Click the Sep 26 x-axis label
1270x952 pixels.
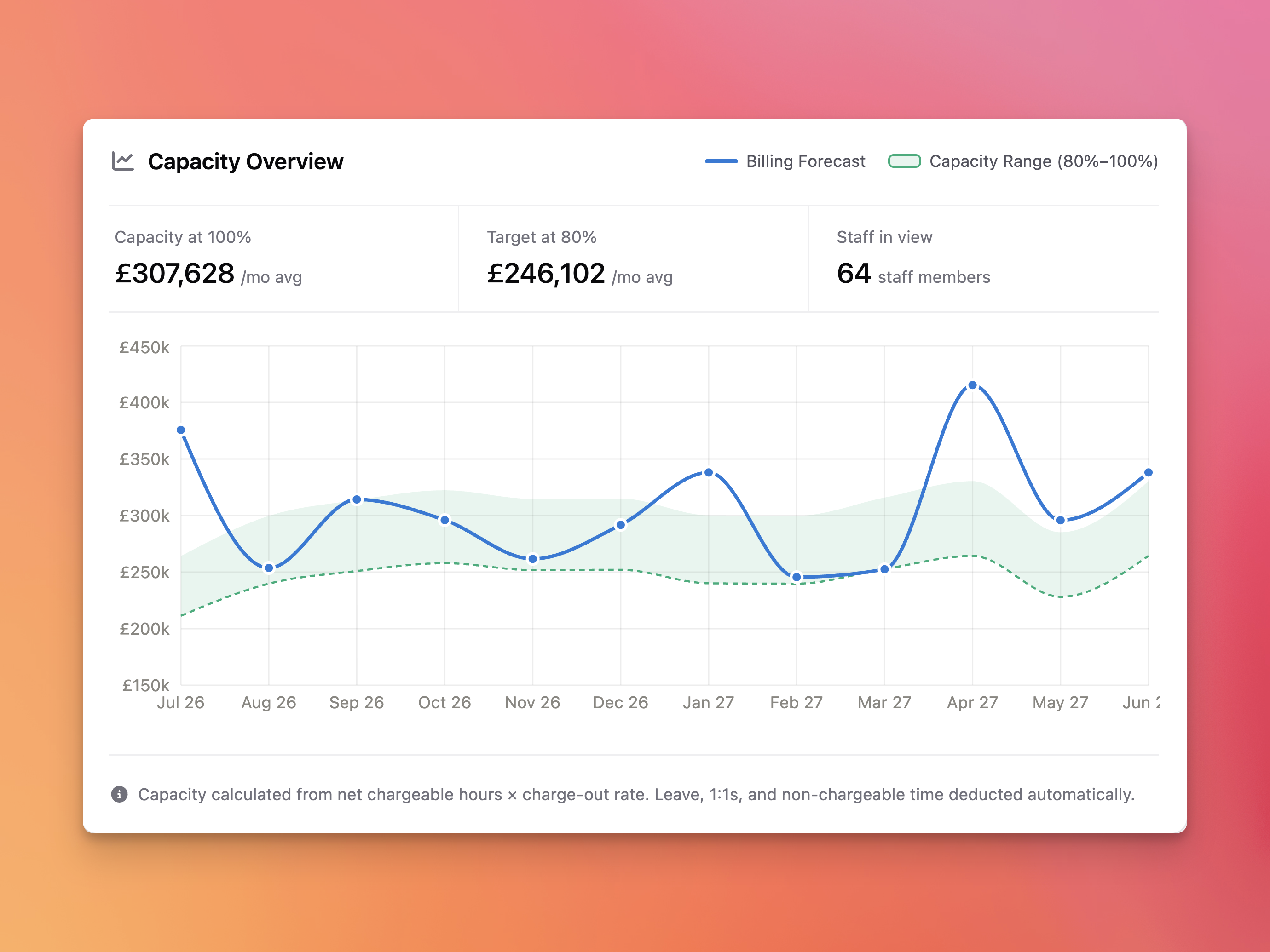[x=357, y=702]
